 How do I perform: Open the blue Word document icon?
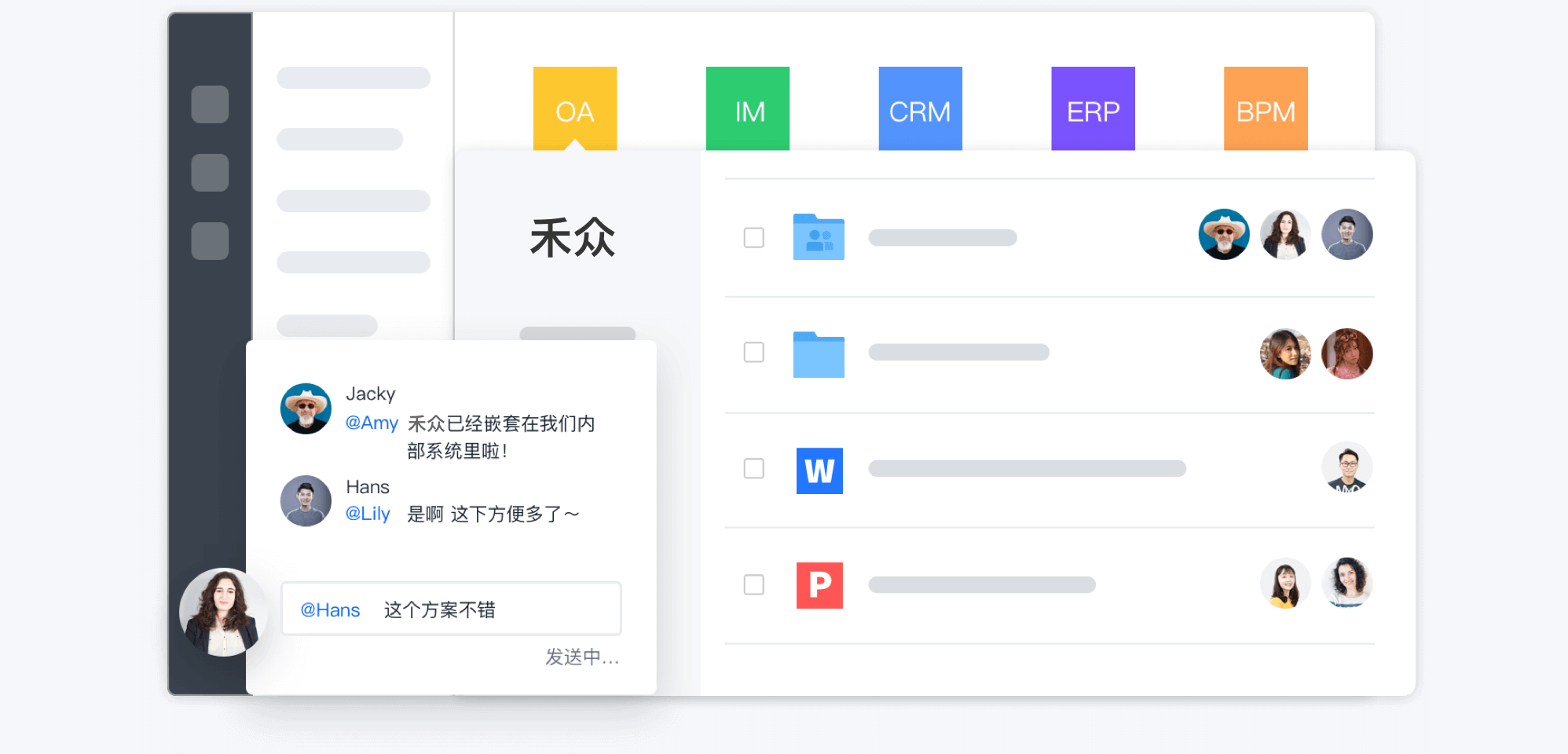819,470
